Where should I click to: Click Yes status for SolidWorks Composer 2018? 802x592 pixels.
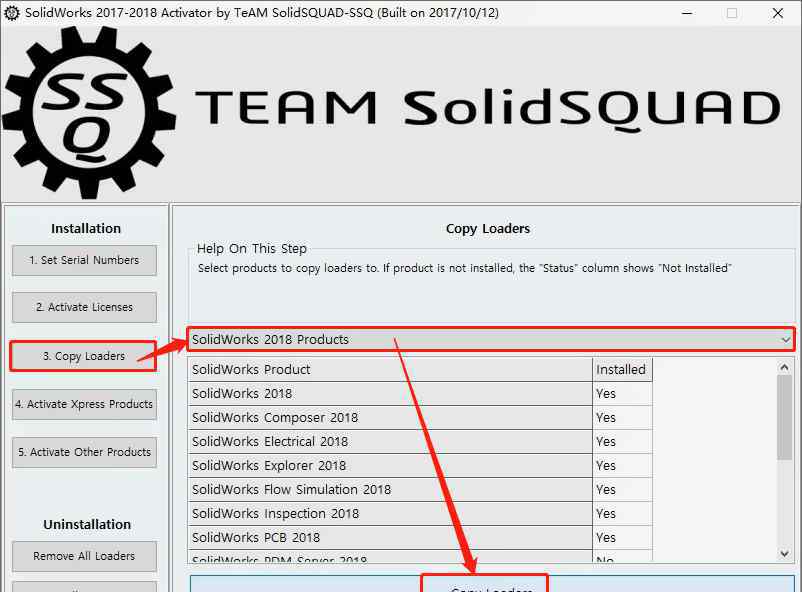[622, 418]
